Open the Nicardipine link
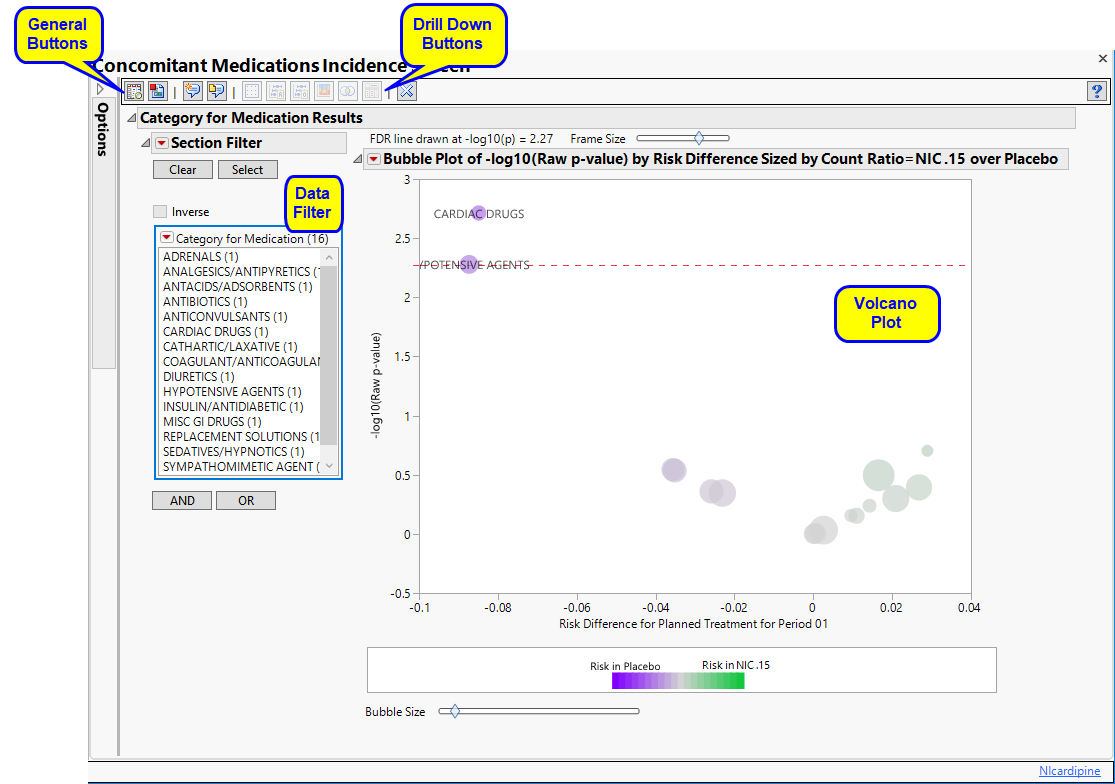 coord(1069,771)
